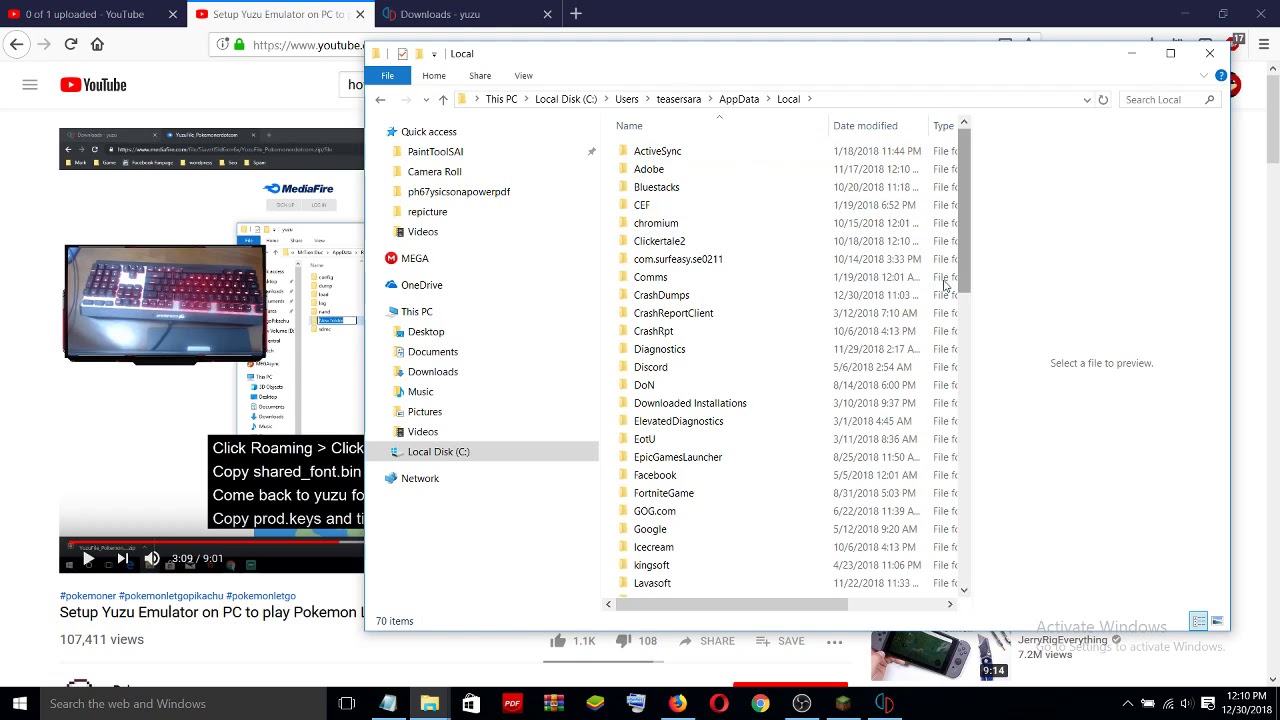
Task: Toggle the title bar properties checkbox icon
Action: (402, 54)
